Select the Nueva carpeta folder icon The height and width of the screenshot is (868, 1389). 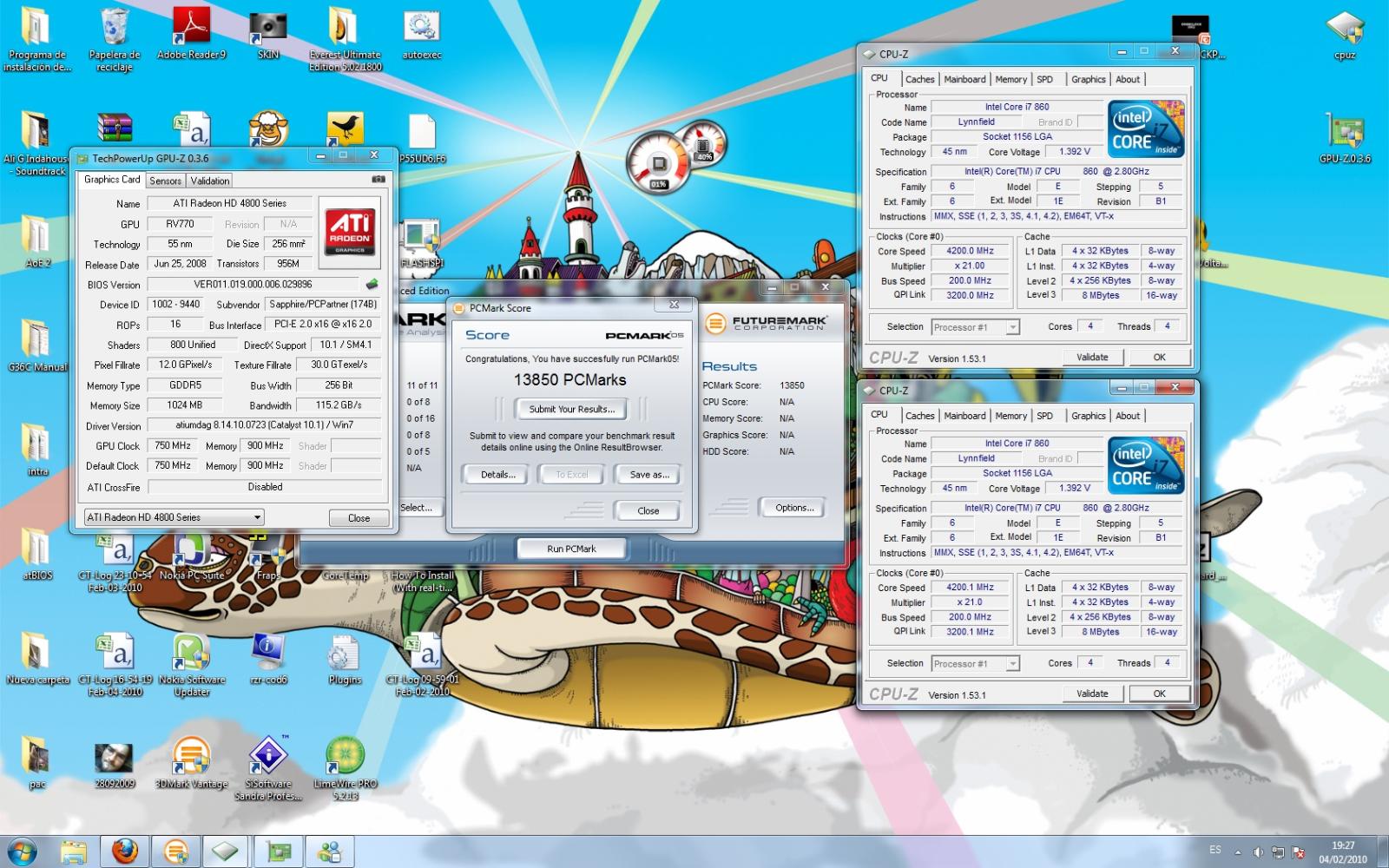click(x=36, y=658)
